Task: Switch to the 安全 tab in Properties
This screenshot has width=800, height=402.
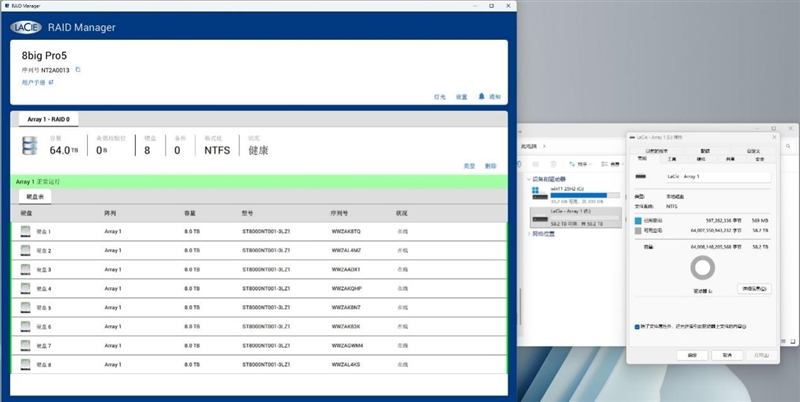Action: pyautogui.click(x=759, y=160)
